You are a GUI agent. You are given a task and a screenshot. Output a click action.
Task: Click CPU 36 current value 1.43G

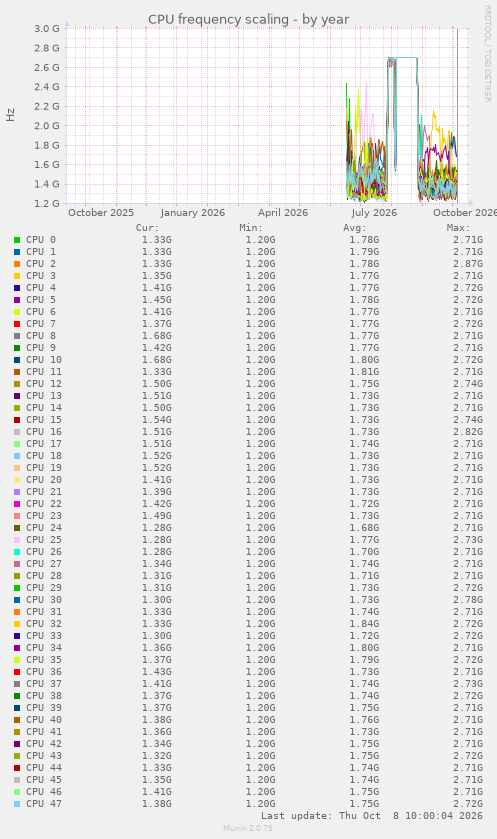(157, 672)
